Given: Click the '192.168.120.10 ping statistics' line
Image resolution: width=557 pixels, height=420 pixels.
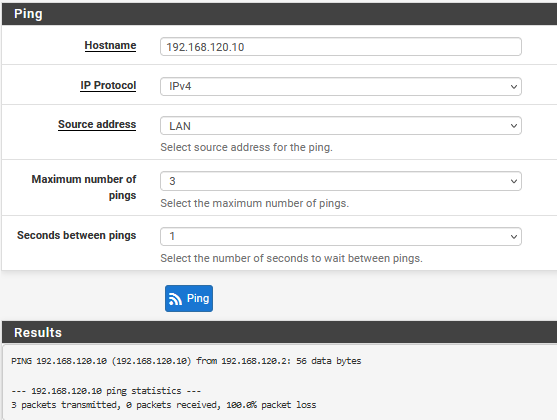Looking at the screenshot, I should click(106, 391).
